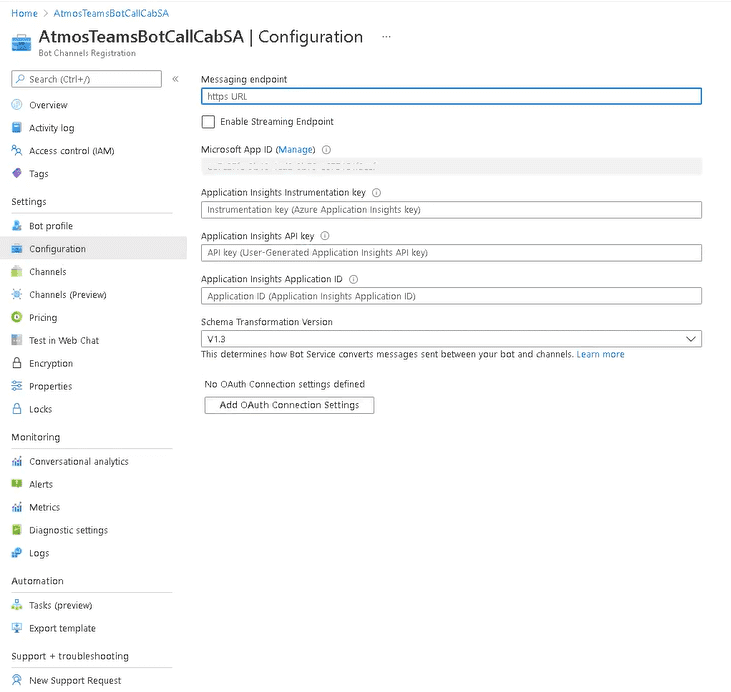Go to Bot profile menu item
Viewport: 731px width, 692px height.
point(51,226)
